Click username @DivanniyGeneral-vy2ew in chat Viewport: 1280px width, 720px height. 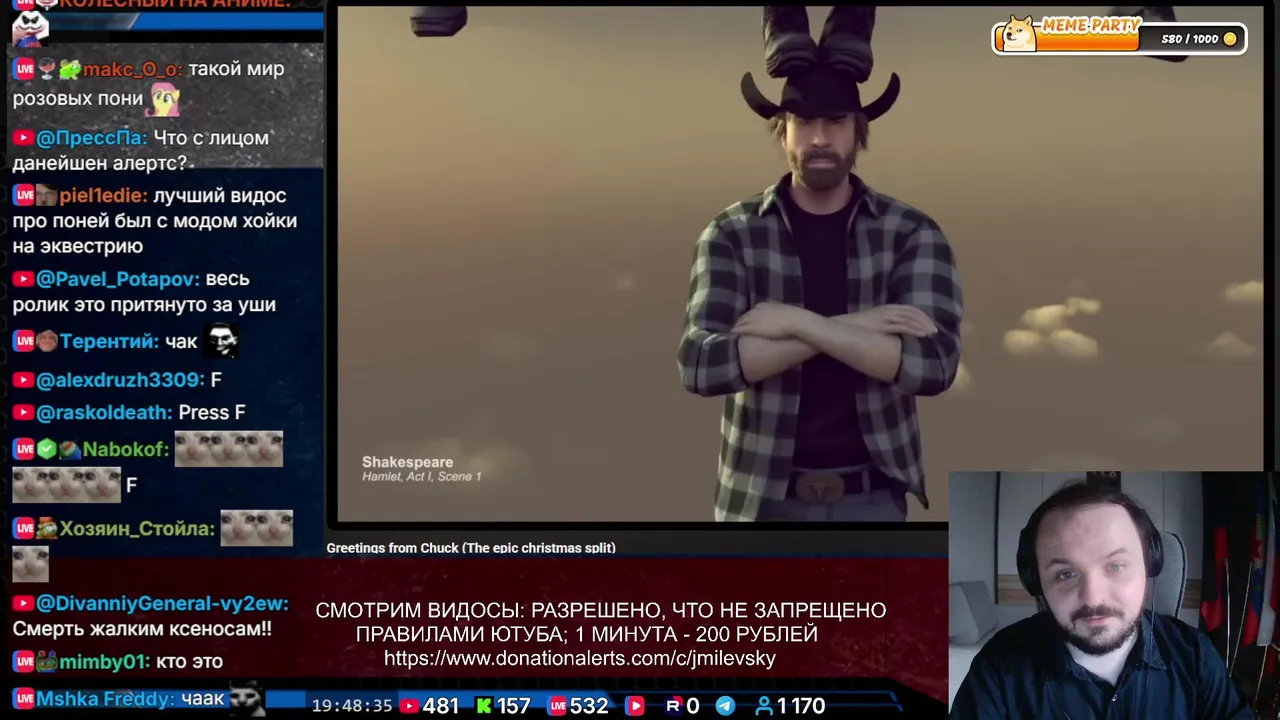pos(162,604)
